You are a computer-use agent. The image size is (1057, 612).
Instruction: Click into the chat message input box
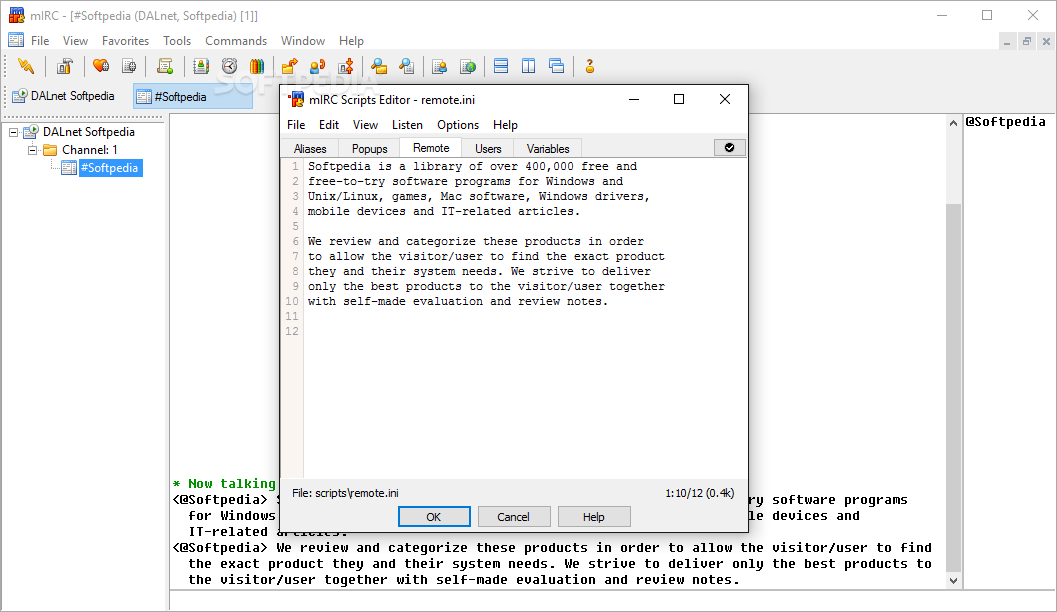coord(612,601)
